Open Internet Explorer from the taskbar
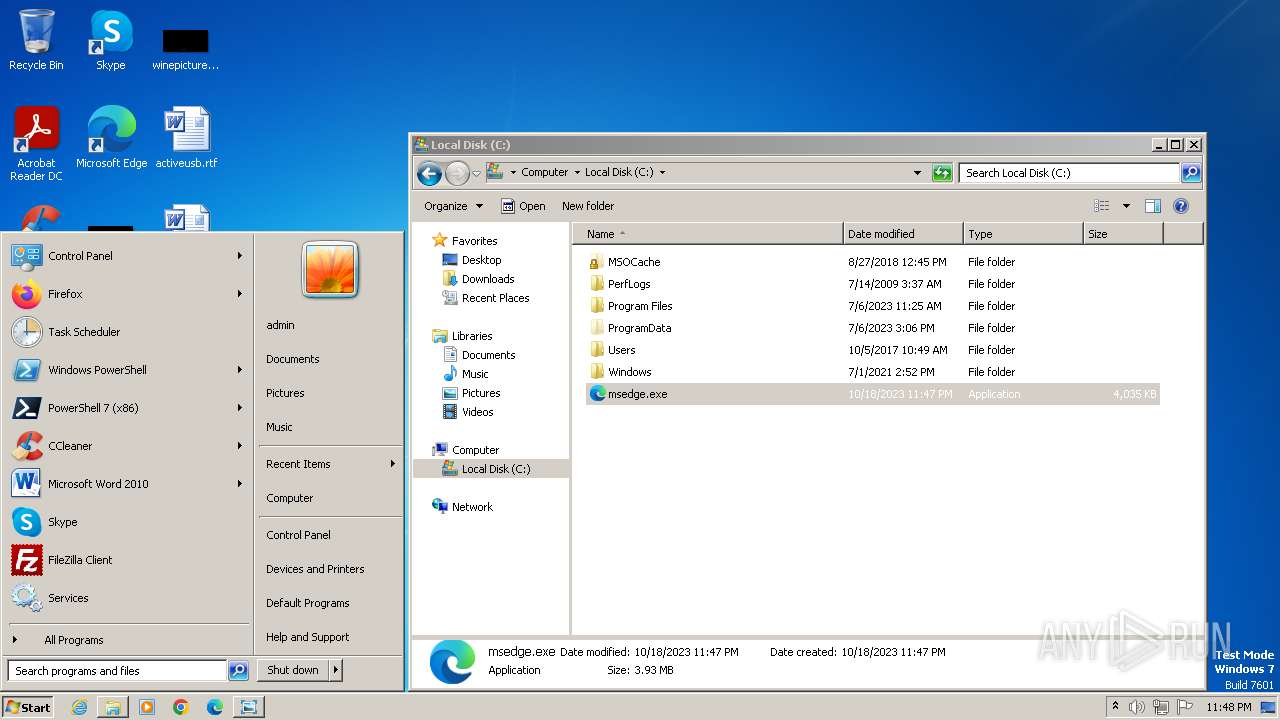1280x720 pixels. [x=79, y=707]
